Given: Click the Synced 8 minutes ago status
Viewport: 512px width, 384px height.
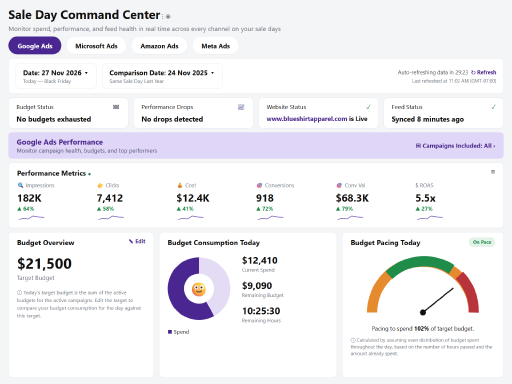Looking at the screenshot, I should (x=428, y=119).
